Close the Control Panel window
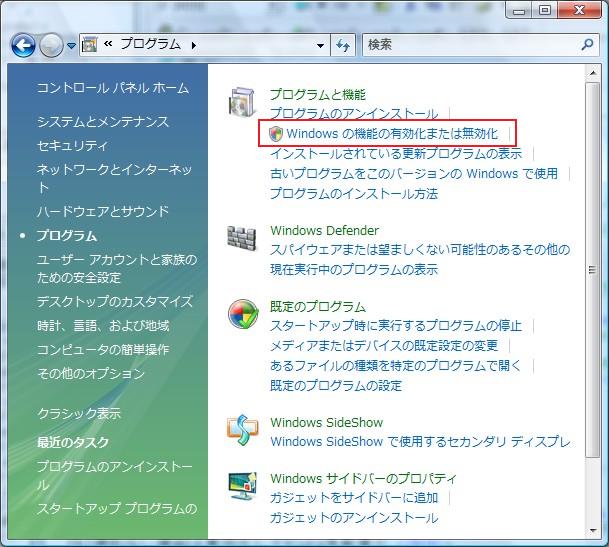Screen dimensions: 609x547 pos(579,10)
